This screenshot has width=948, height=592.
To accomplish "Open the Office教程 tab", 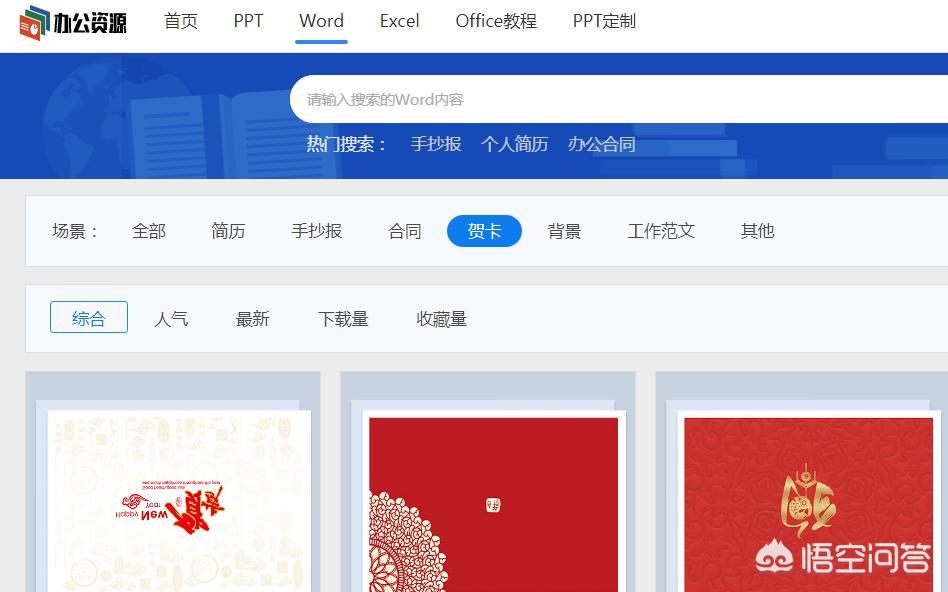I will [x=496, y=21].
